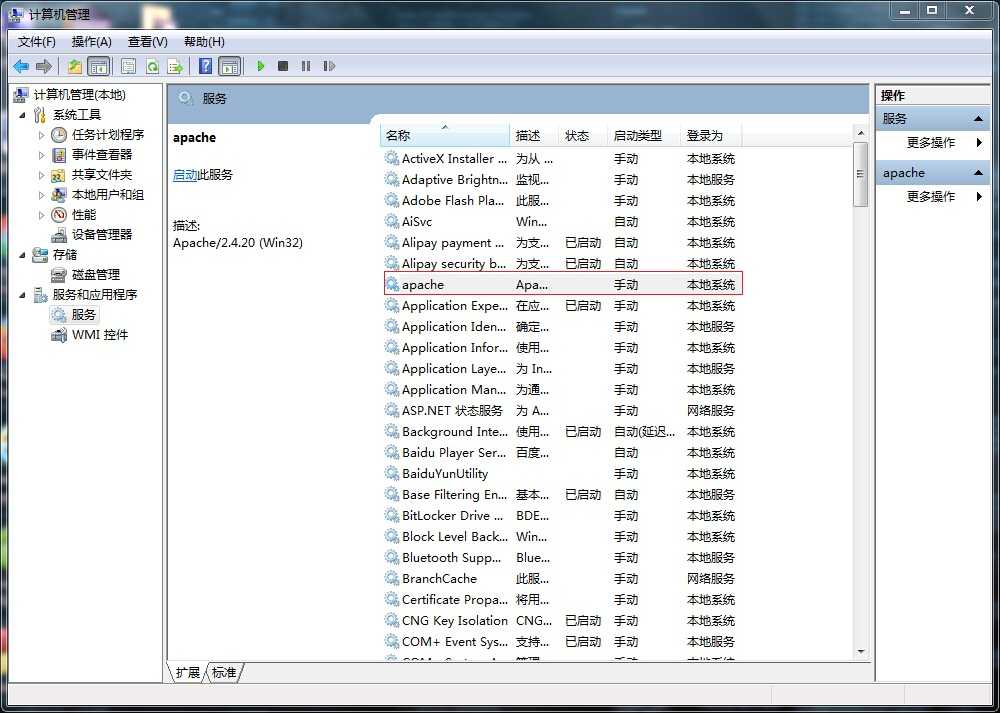Click the 设备管理器 tree icon

point(59,235)
